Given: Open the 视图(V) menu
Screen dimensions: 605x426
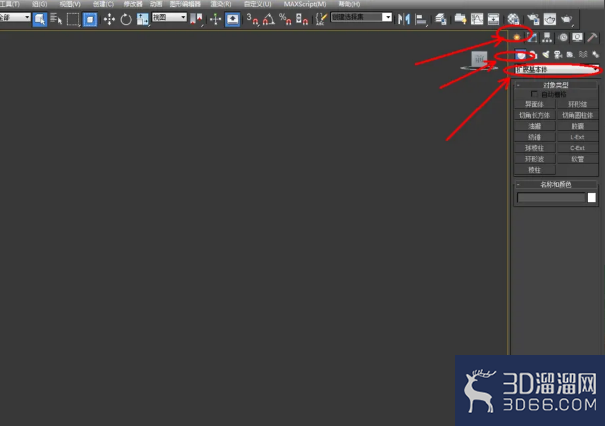Looking at the screenshot, I should pyautogui.click(x=70, y=4).
